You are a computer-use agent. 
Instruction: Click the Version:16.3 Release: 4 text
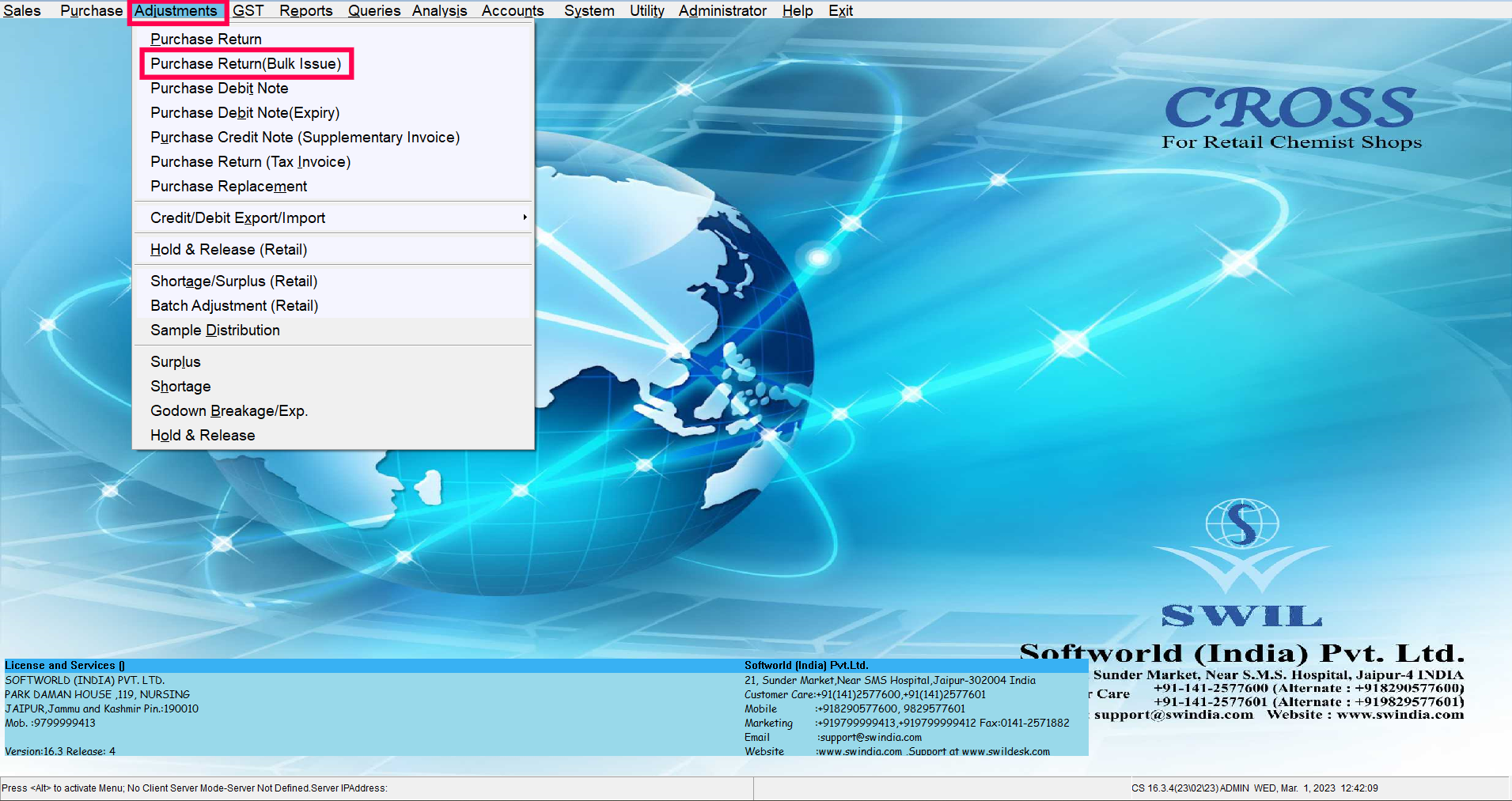click(60, 751)
